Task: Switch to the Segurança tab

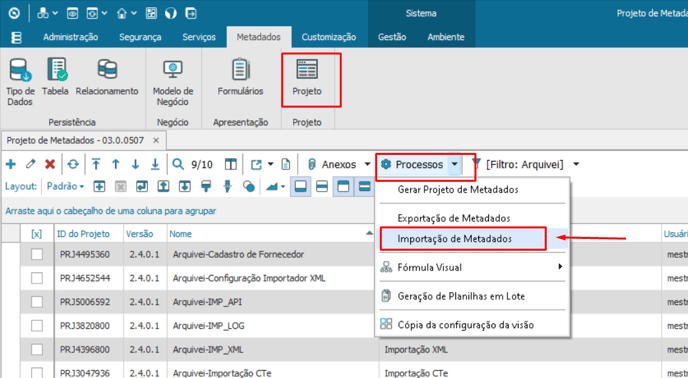Action: (x=140, y=37)
